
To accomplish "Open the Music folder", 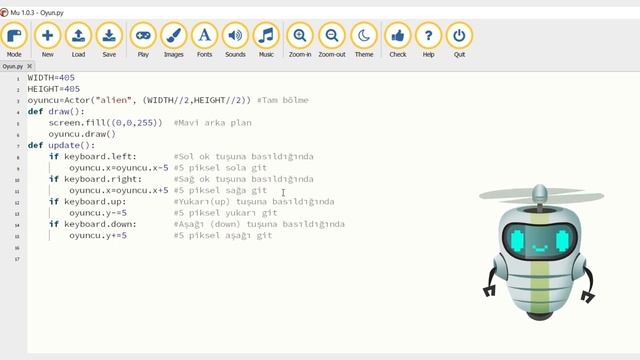I will [x=266, y=40].
